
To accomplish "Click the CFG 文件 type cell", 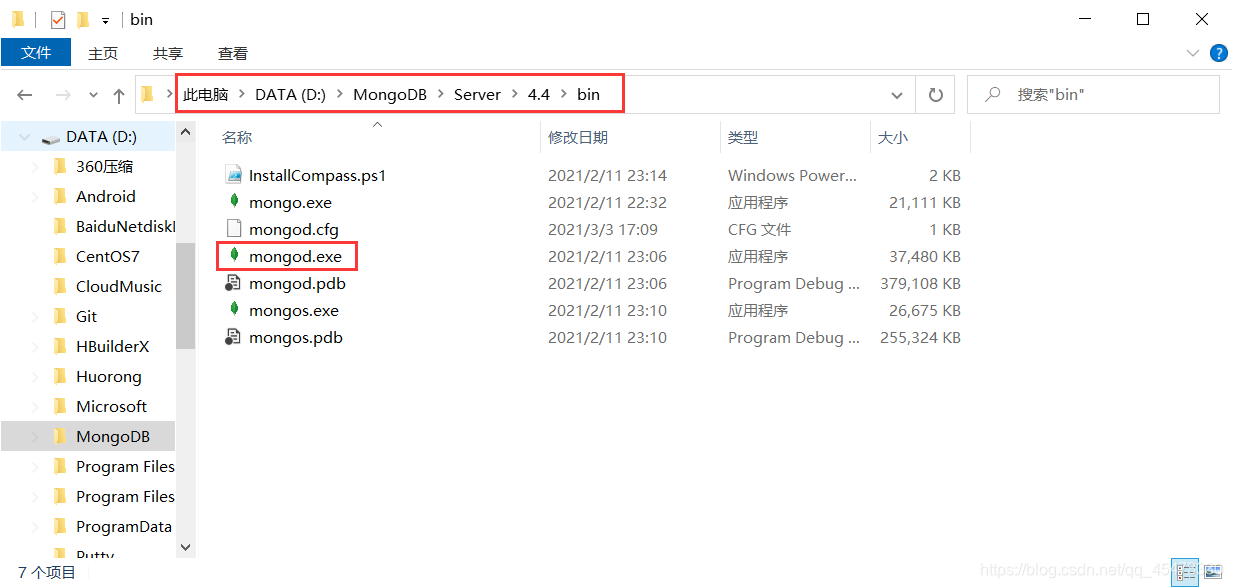I will pos(760,230).
